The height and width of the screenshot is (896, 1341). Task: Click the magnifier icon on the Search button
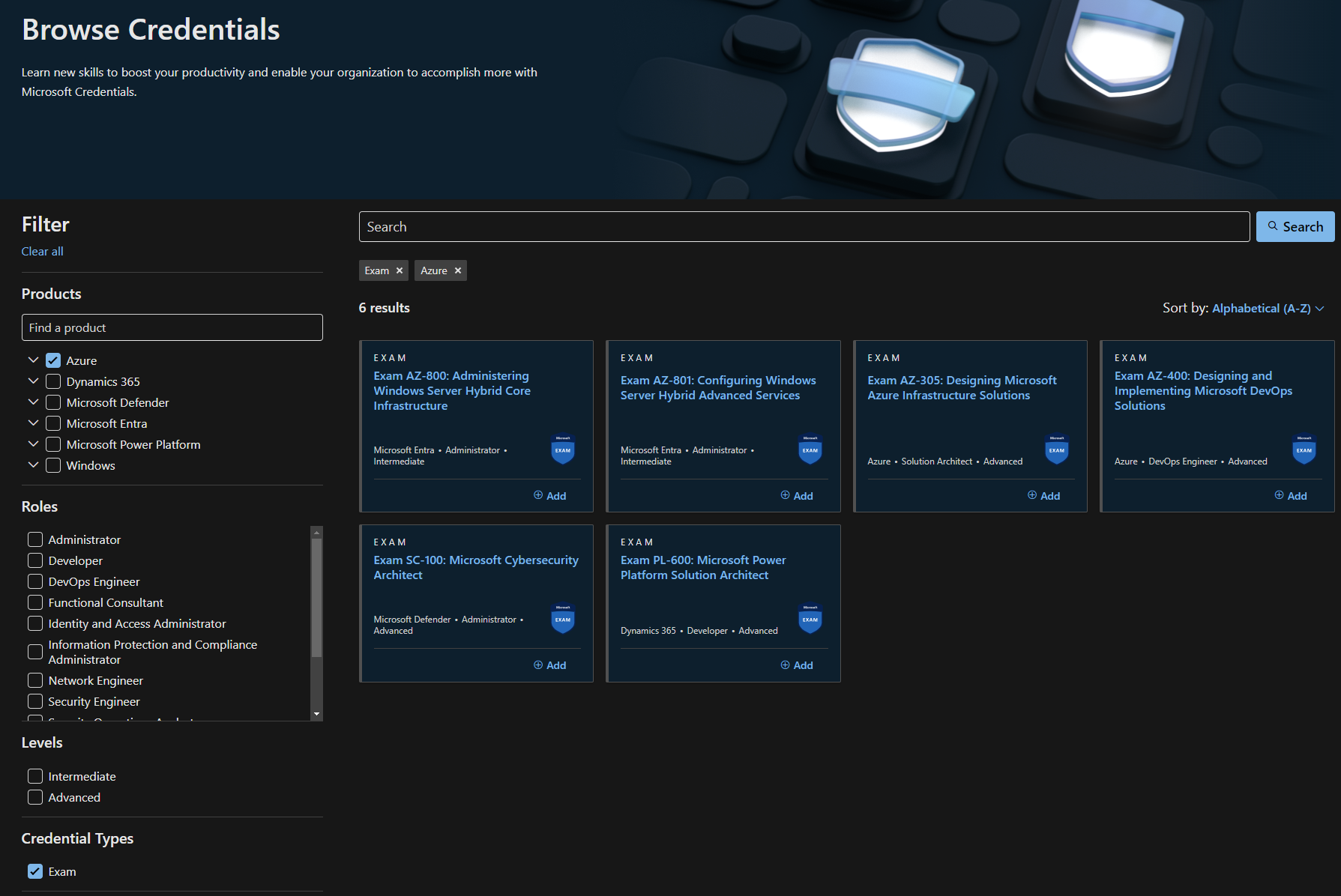coord(1273,226)
